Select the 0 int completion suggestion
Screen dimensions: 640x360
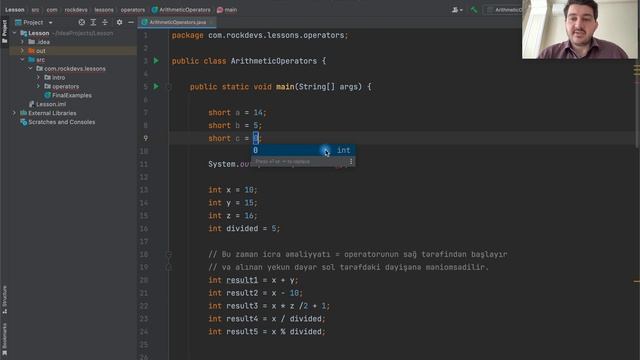pos(302,150)
